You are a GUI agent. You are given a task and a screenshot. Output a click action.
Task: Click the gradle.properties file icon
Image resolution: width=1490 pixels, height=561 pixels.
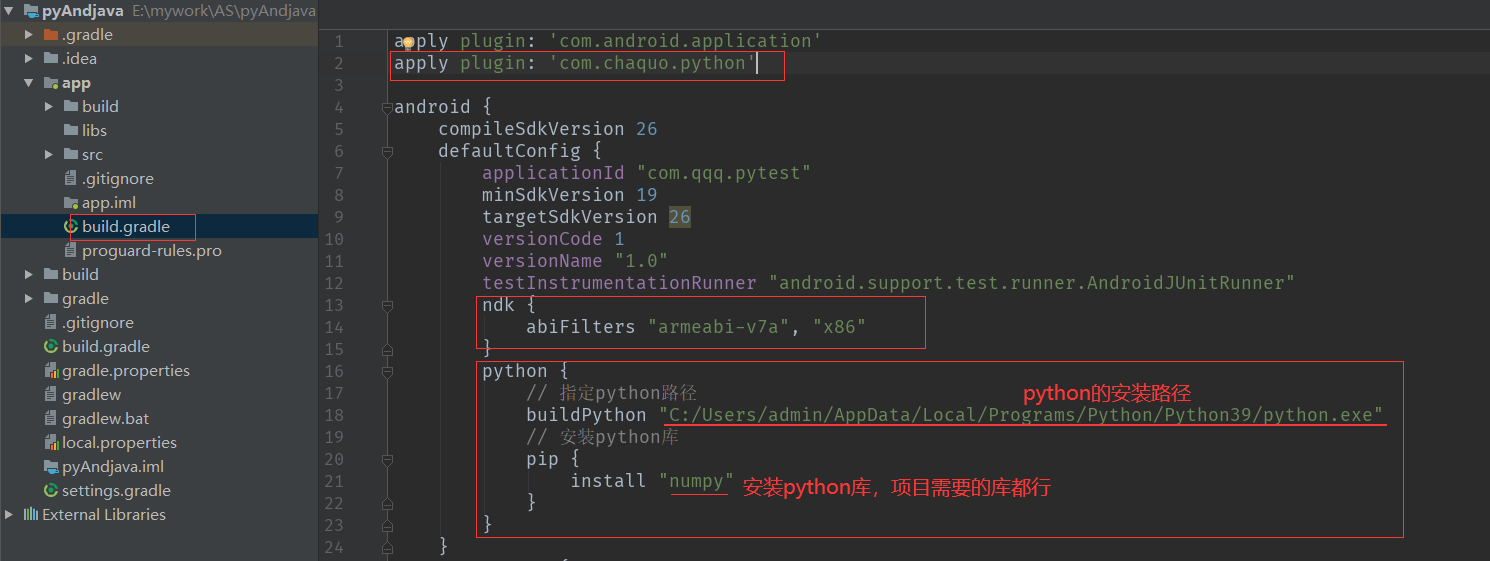[51, 371]
